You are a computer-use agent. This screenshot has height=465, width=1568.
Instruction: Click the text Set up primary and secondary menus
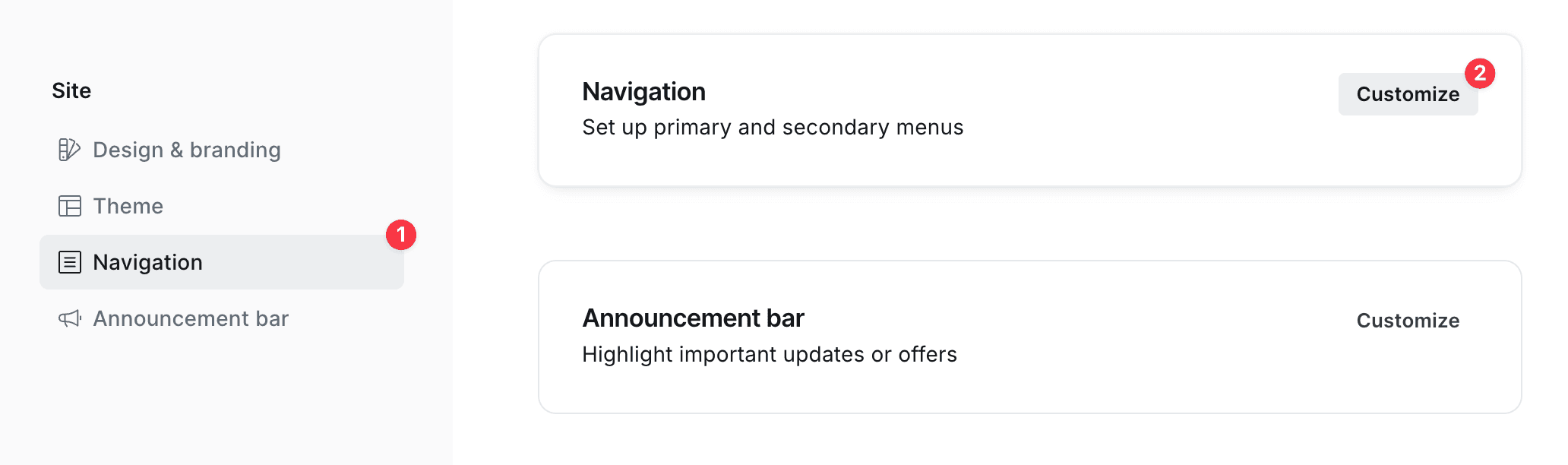point(773,127)
